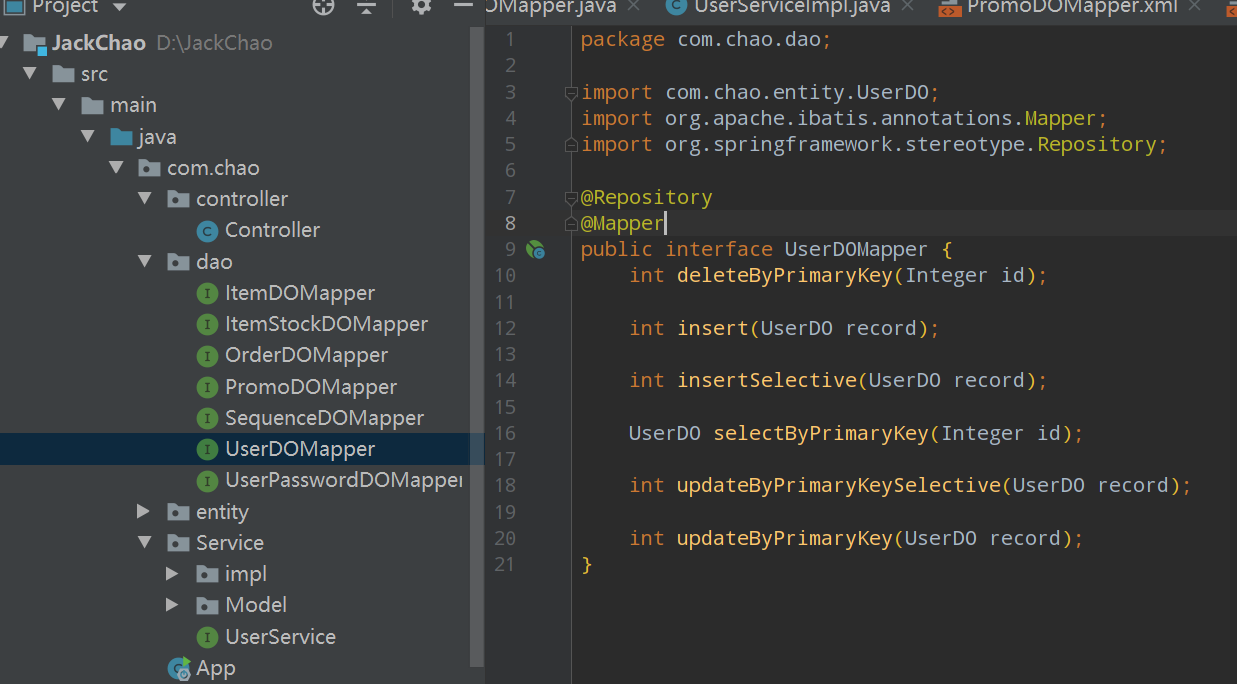Image resolution: width=1237 pixels, height=684 pixels.
Task: Close the OMapper.java tab
Action: click(x=634, y=6)
